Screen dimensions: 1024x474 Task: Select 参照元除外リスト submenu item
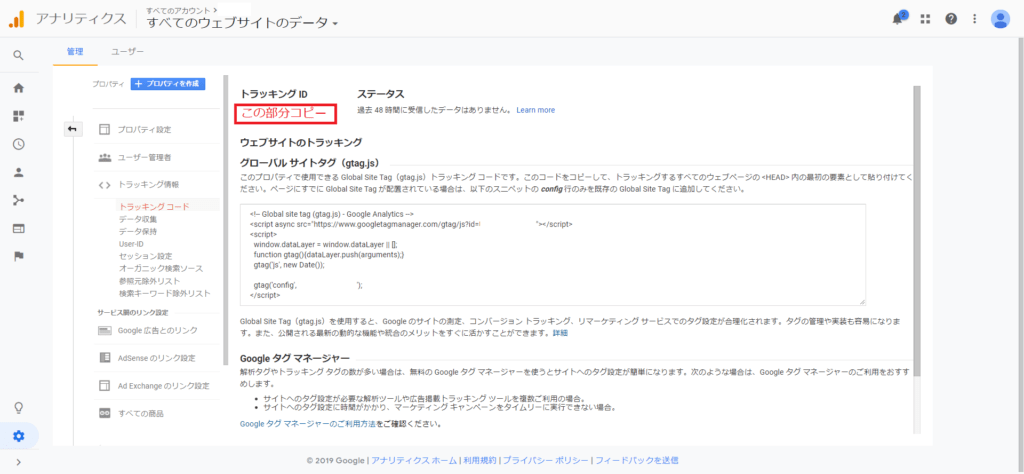pyautogui.click(x=149, y=281)
